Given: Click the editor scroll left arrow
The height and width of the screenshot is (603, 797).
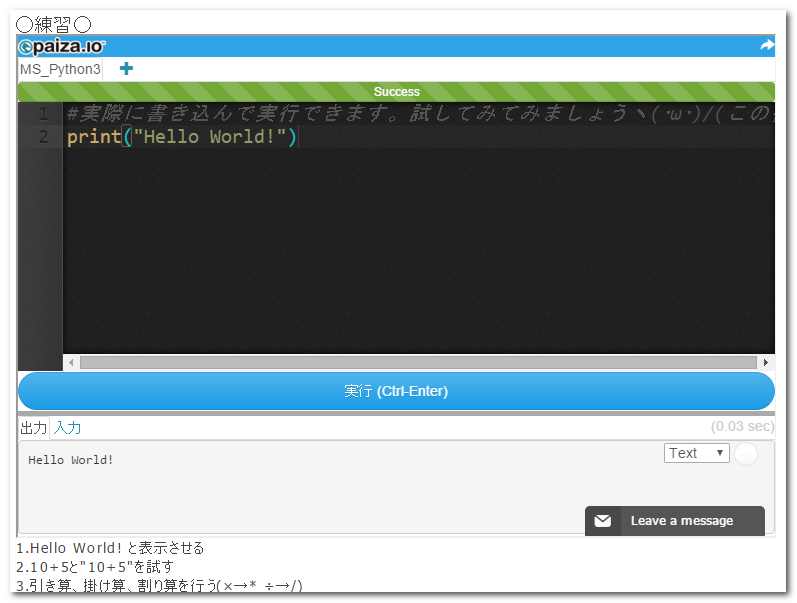Looking at the screenshot, I should (x=71, y=363).
